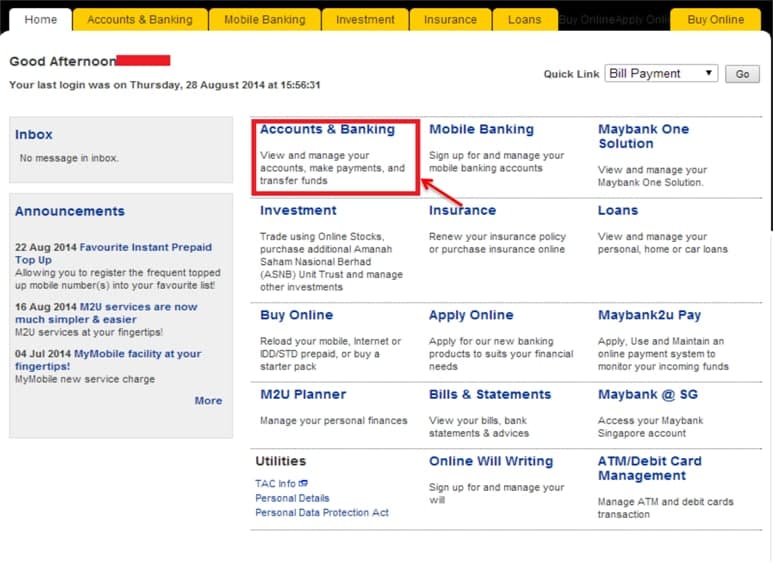Open M2U services simpler & easier announcement
This screenshot has width=774, height=563.
pos(106,313)
